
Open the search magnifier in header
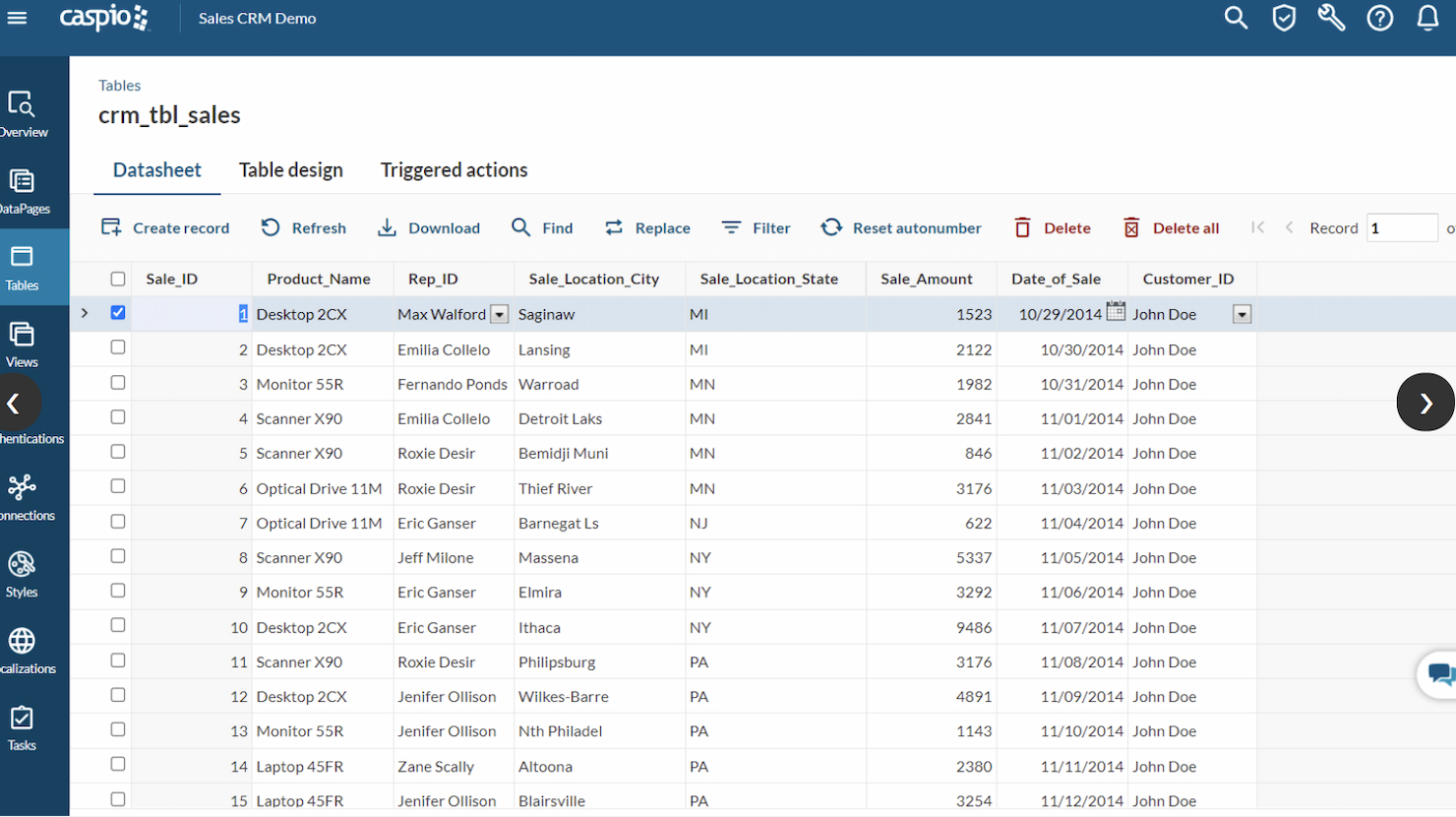coord(1236,18)
